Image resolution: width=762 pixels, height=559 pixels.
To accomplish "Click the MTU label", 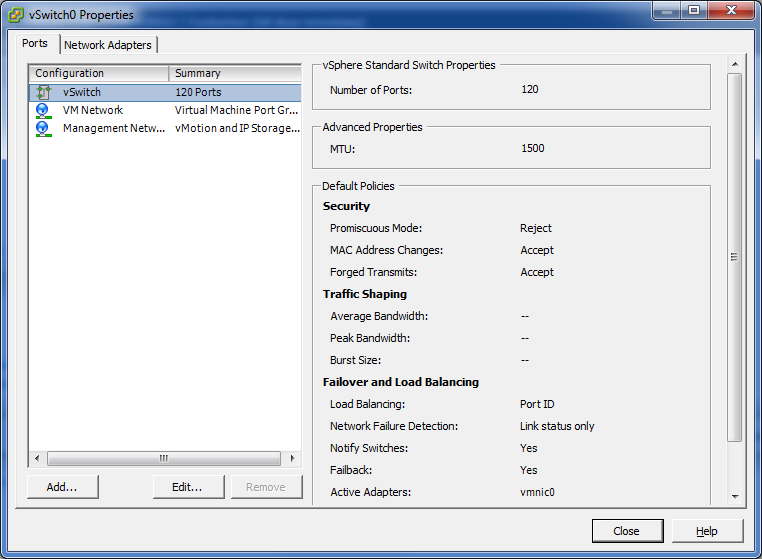I will point(342,149).
